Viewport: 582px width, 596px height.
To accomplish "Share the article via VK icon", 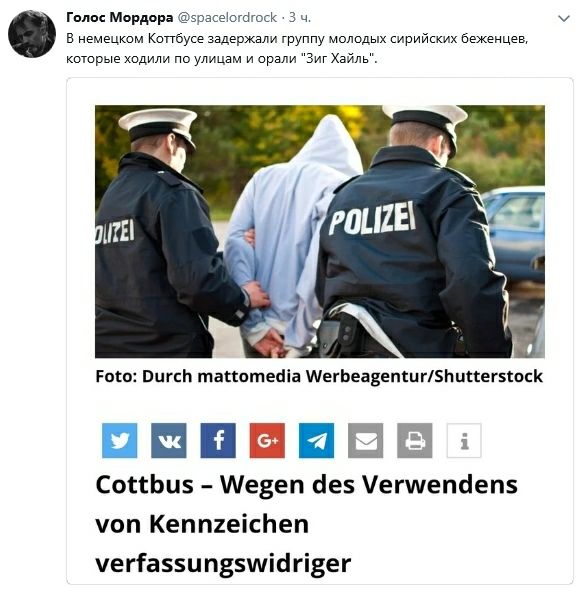I will point(169,440).
